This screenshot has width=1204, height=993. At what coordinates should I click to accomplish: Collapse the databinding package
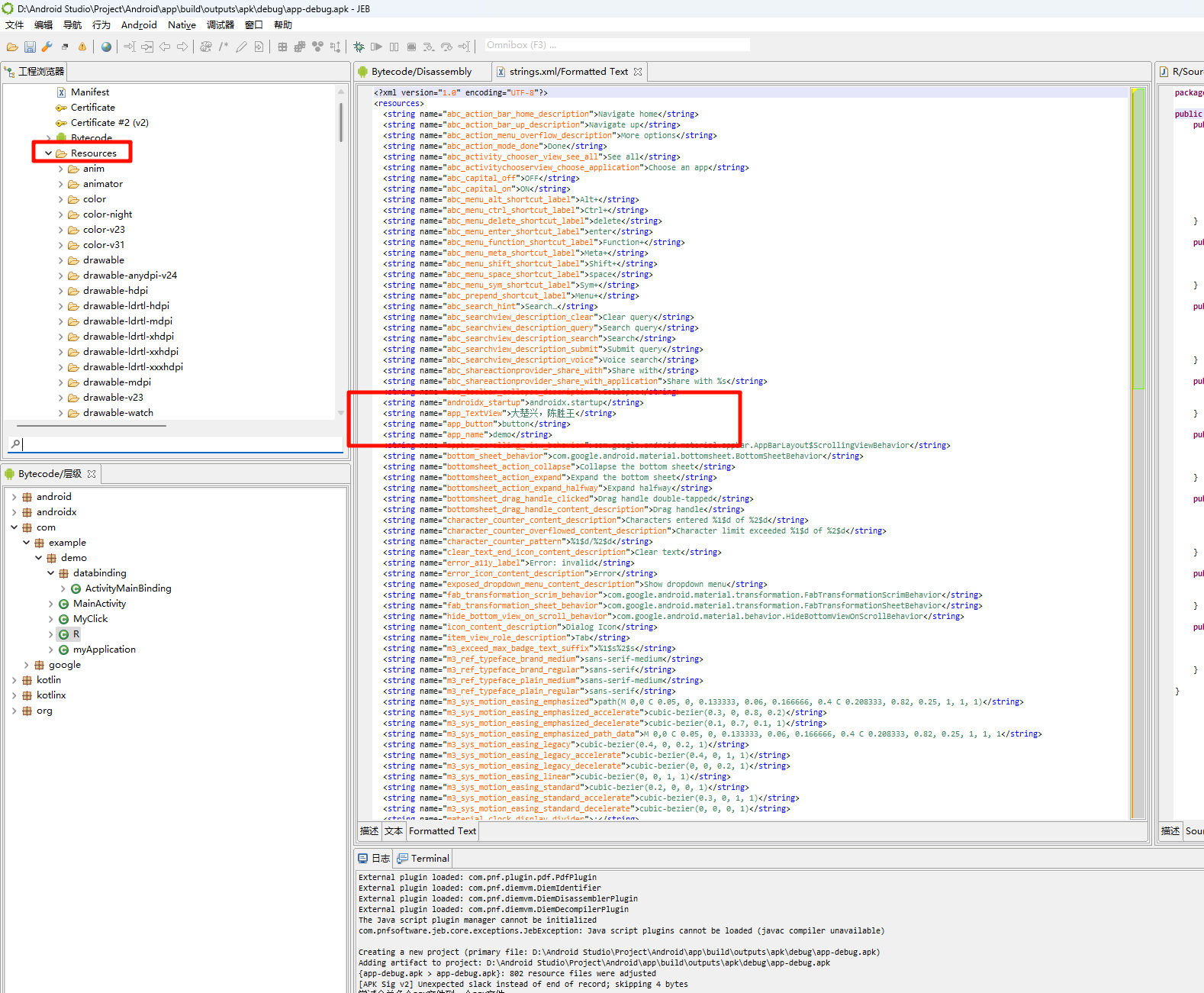[x=51, y=573]
